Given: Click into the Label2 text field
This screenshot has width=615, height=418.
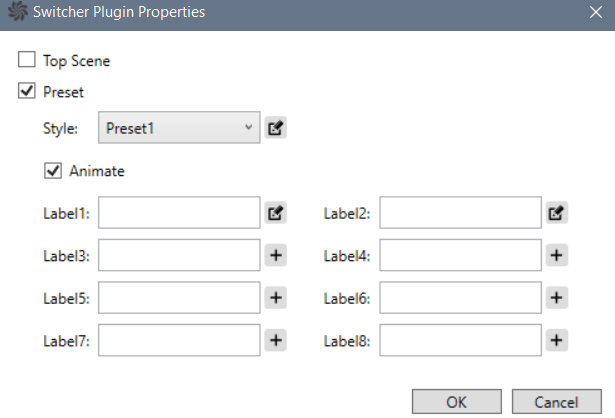Looking at the screenshot, I should point(460,213).
